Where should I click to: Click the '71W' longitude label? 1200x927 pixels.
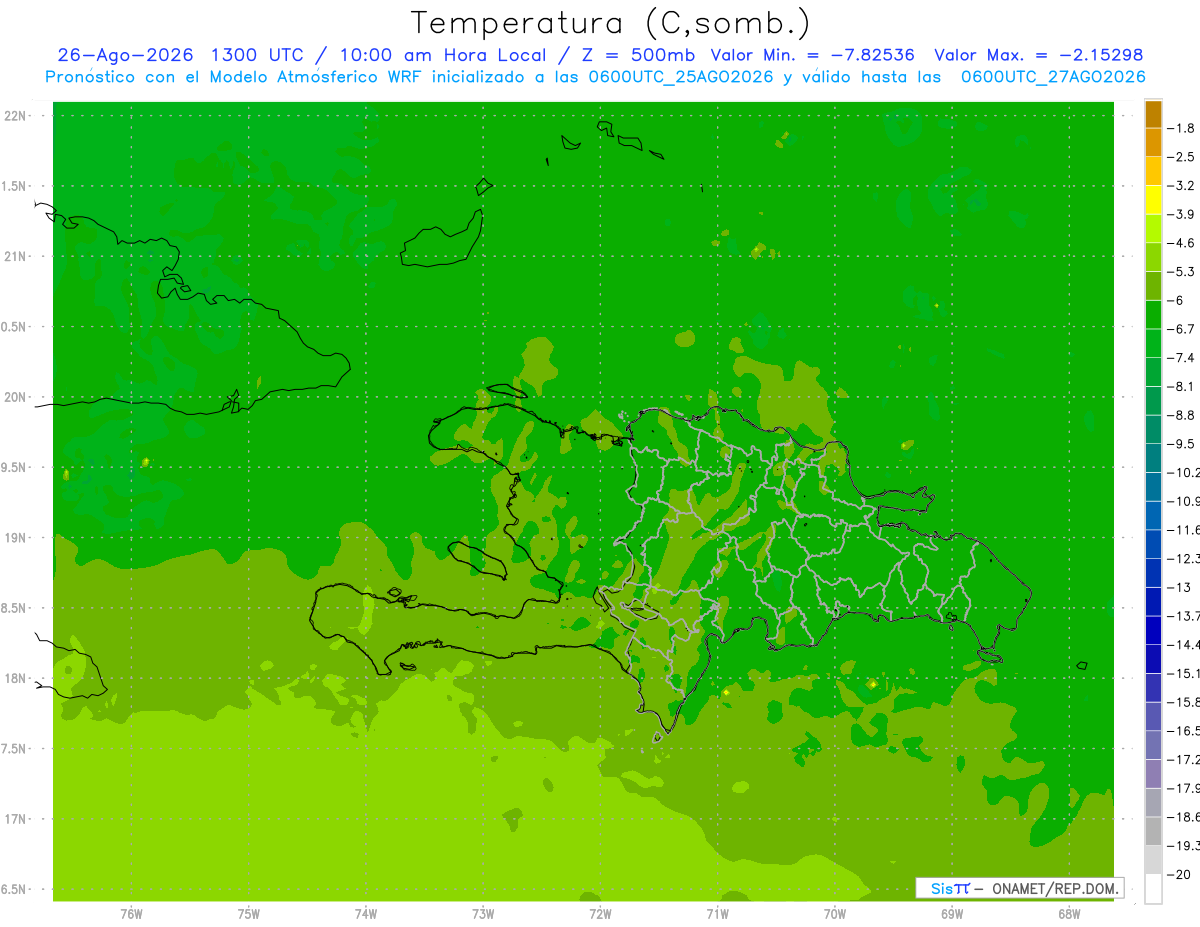[717, 914]
